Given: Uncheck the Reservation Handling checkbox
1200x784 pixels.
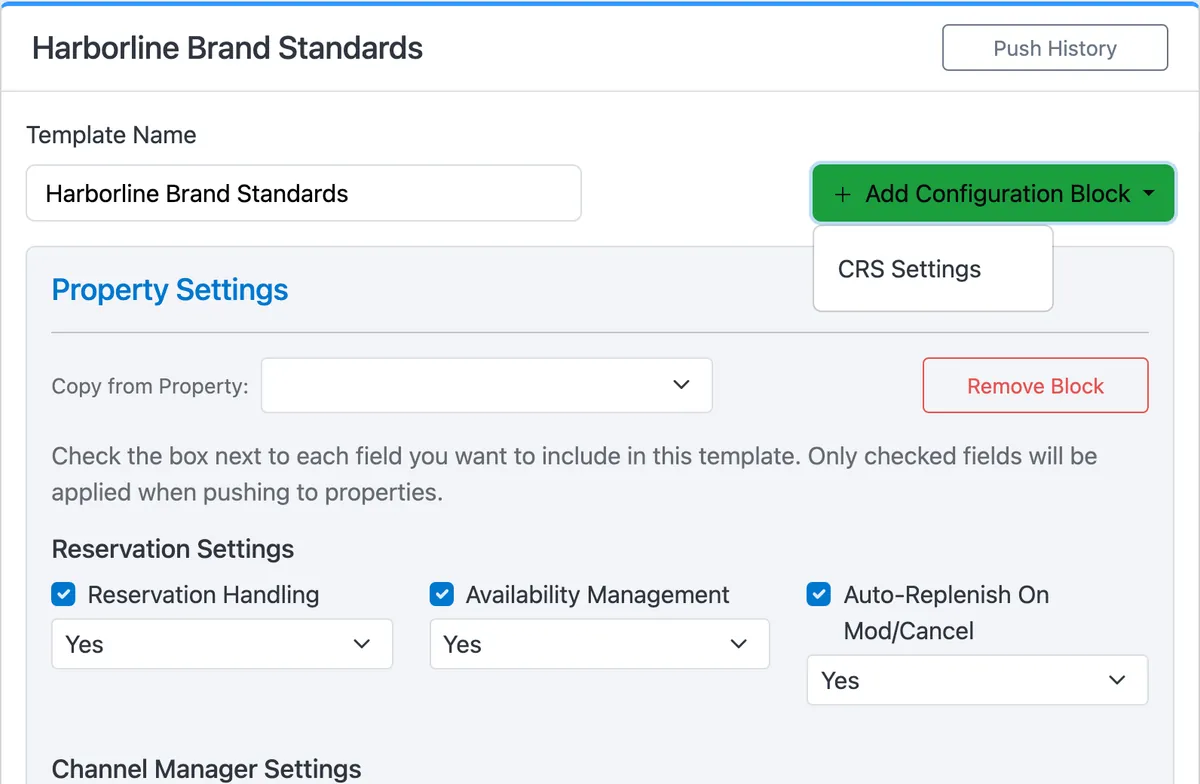Looking at the screenshot, I should click(x=63, y=595).
